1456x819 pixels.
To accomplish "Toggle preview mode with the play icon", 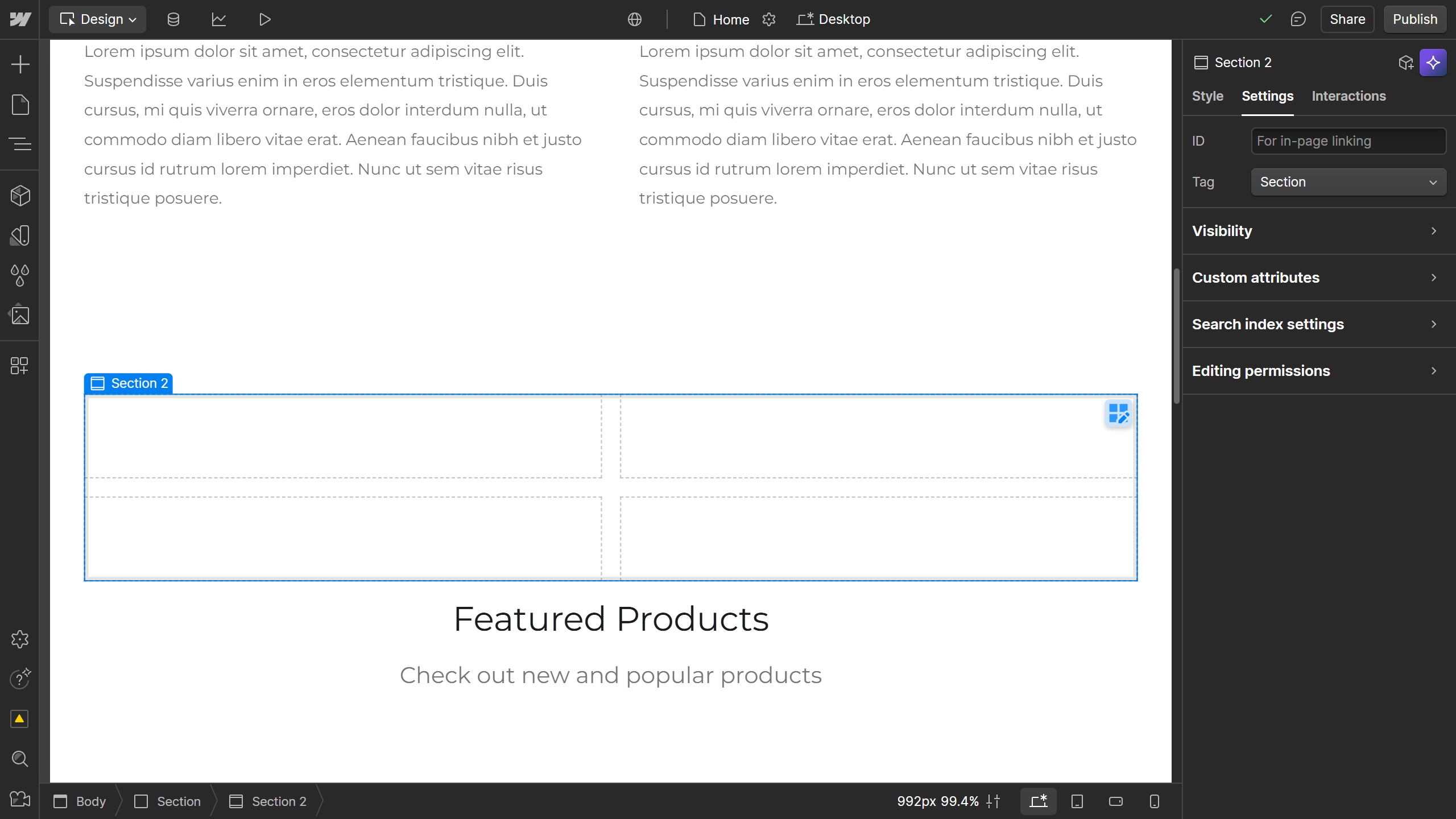I will pyautogui.click(x=264, y=19).
